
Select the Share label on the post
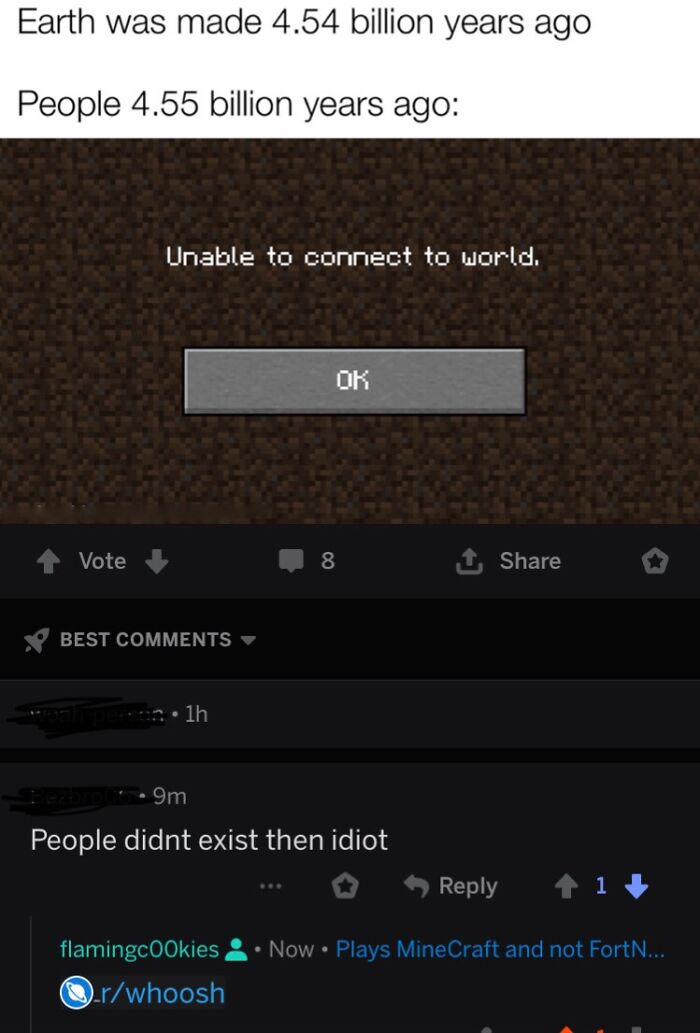530,561
